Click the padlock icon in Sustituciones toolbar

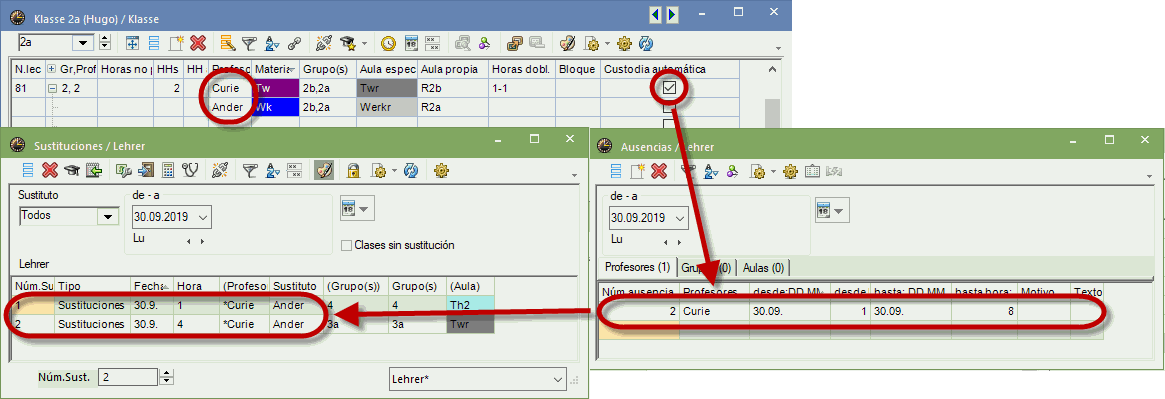354,170
